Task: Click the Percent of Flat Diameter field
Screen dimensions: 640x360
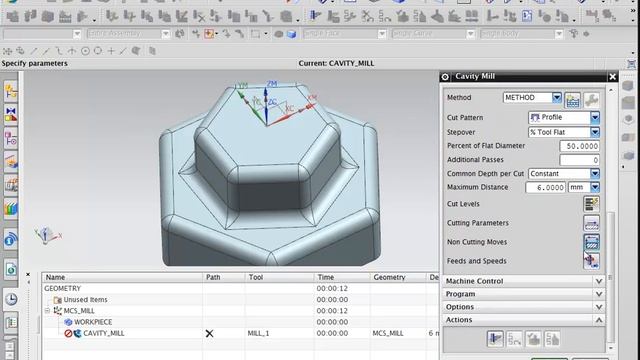Action: (579, 146)
